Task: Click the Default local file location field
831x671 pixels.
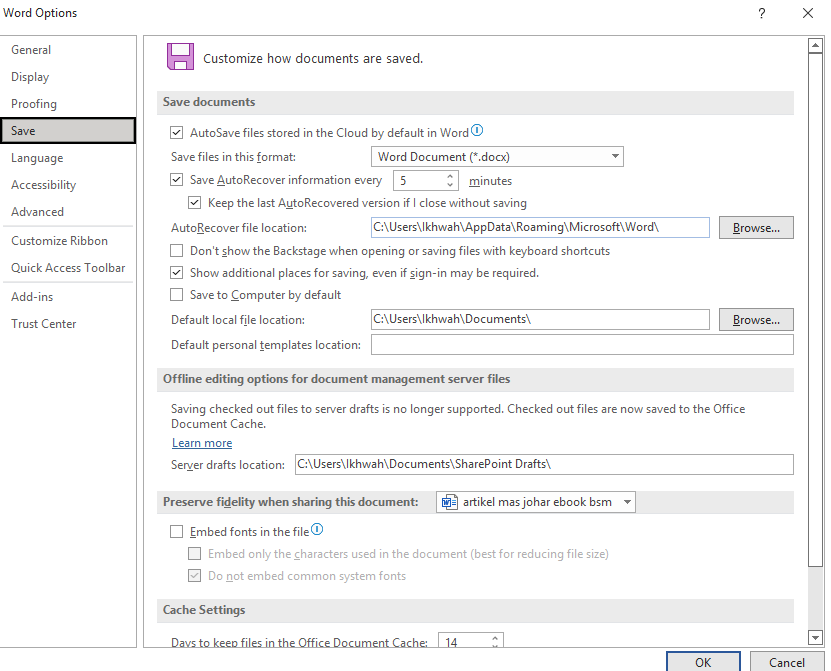Action: pos(540,320)
